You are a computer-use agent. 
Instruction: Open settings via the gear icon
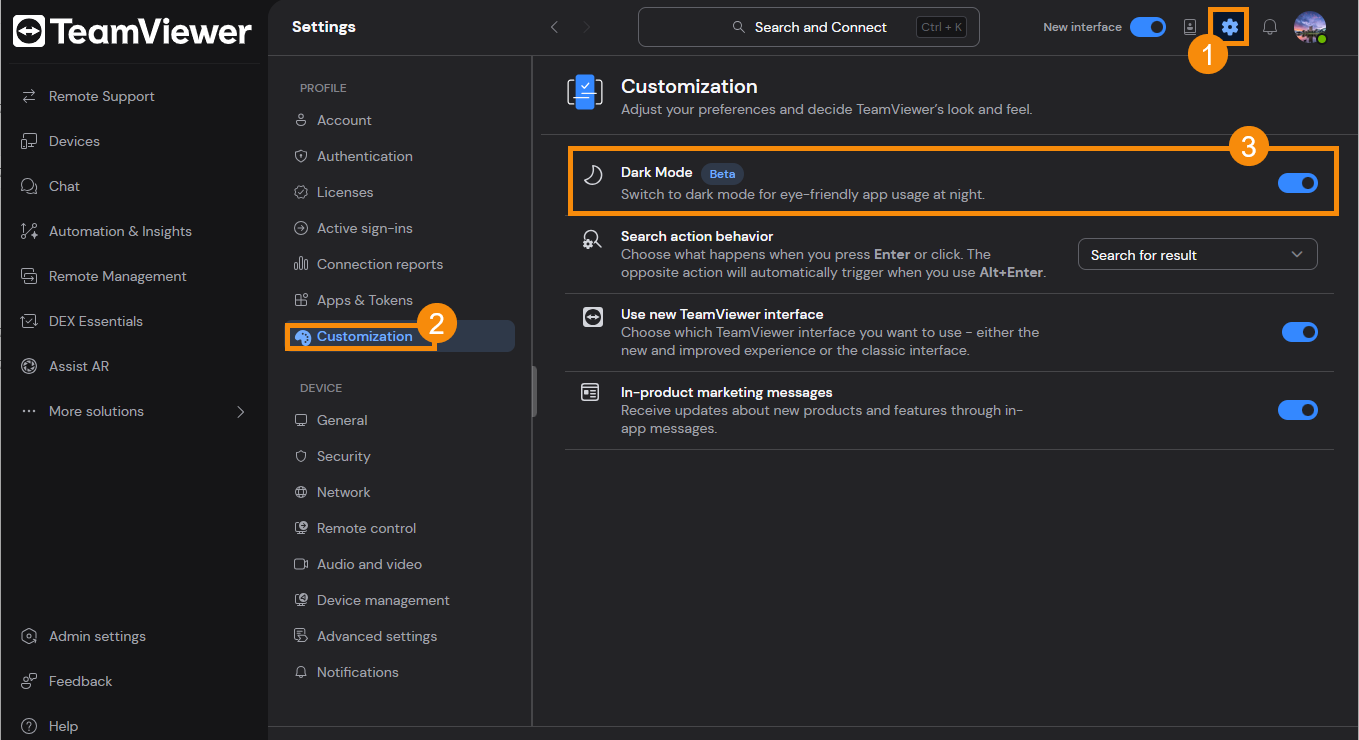click(1230, 27)
